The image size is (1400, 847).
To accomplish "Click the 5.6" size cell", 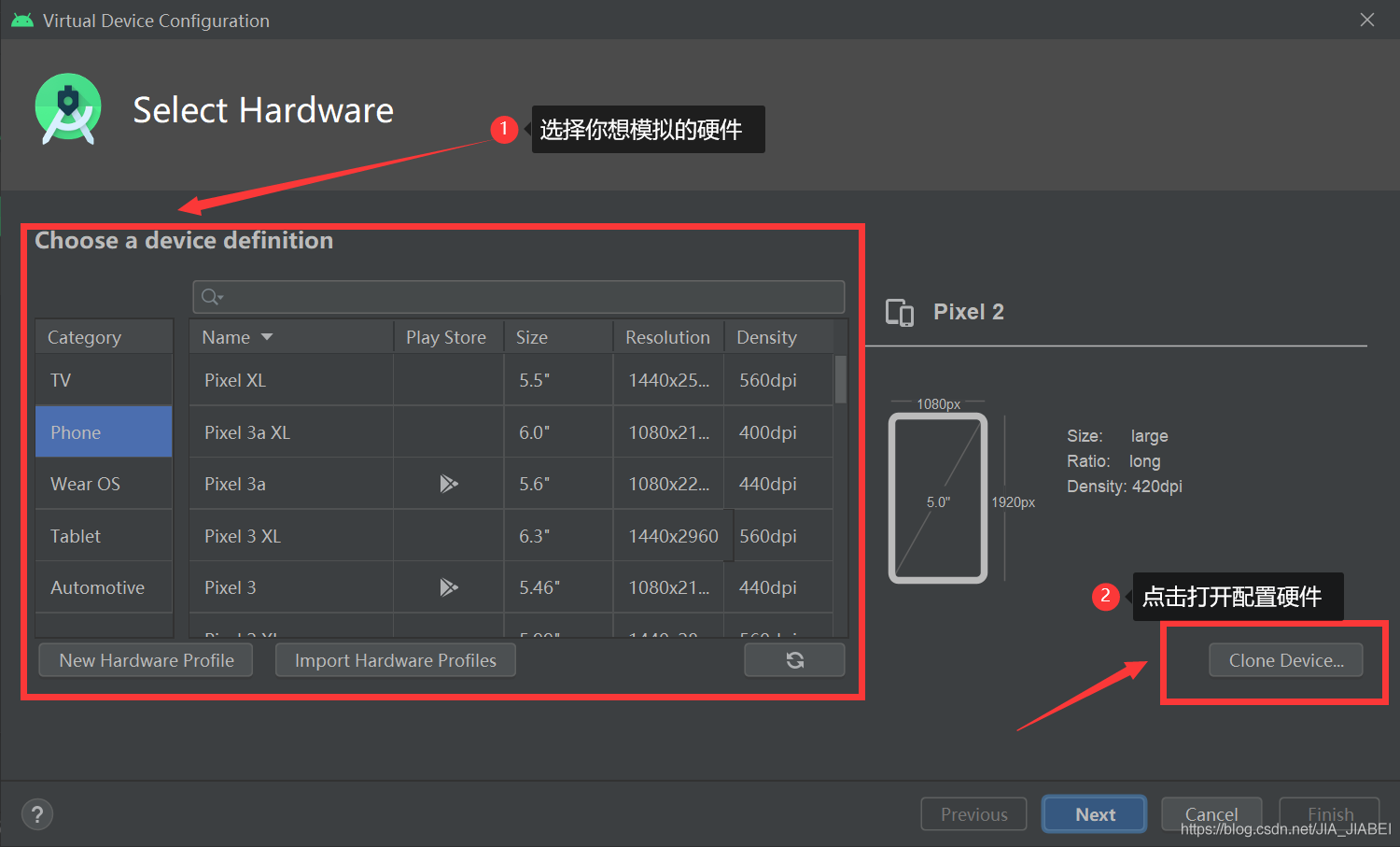I will [558, 484].
